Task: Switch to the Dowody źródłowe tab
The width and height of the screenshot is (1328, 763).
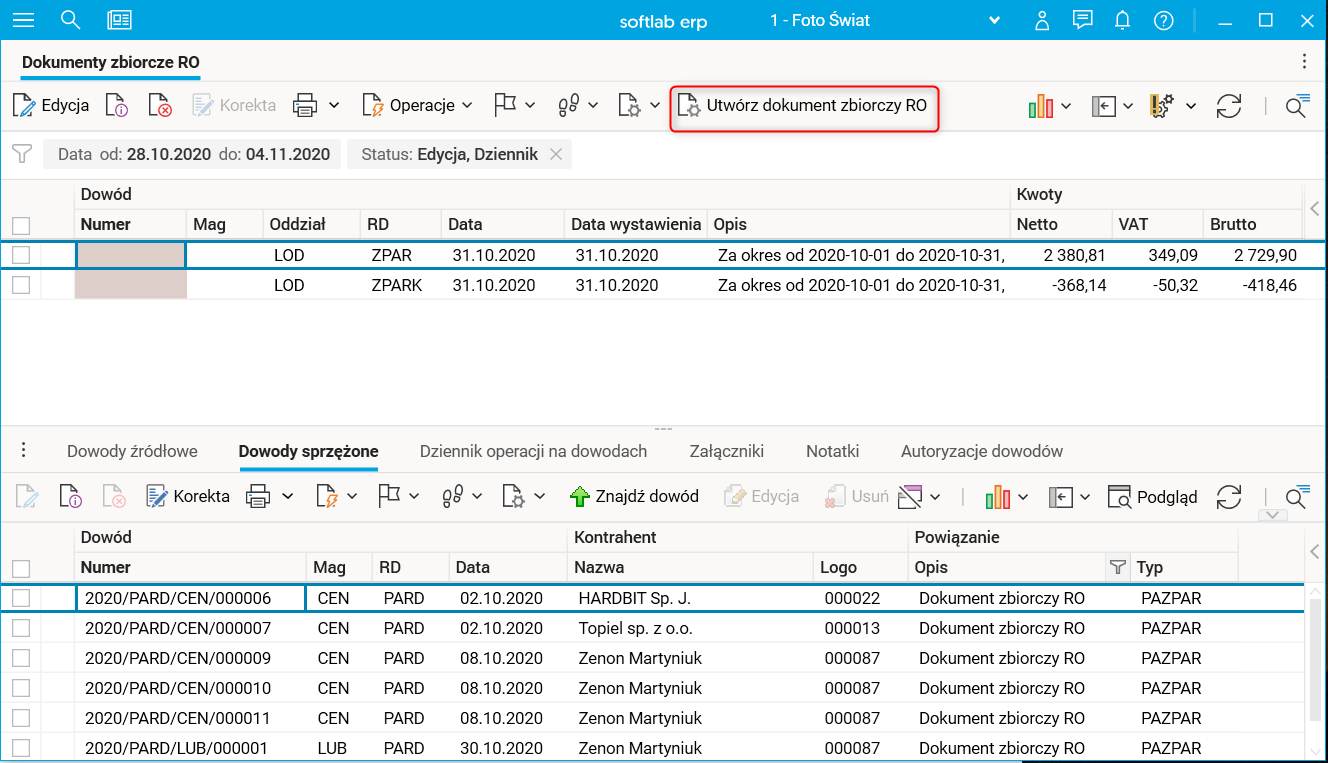Action: tap(132, 451)
